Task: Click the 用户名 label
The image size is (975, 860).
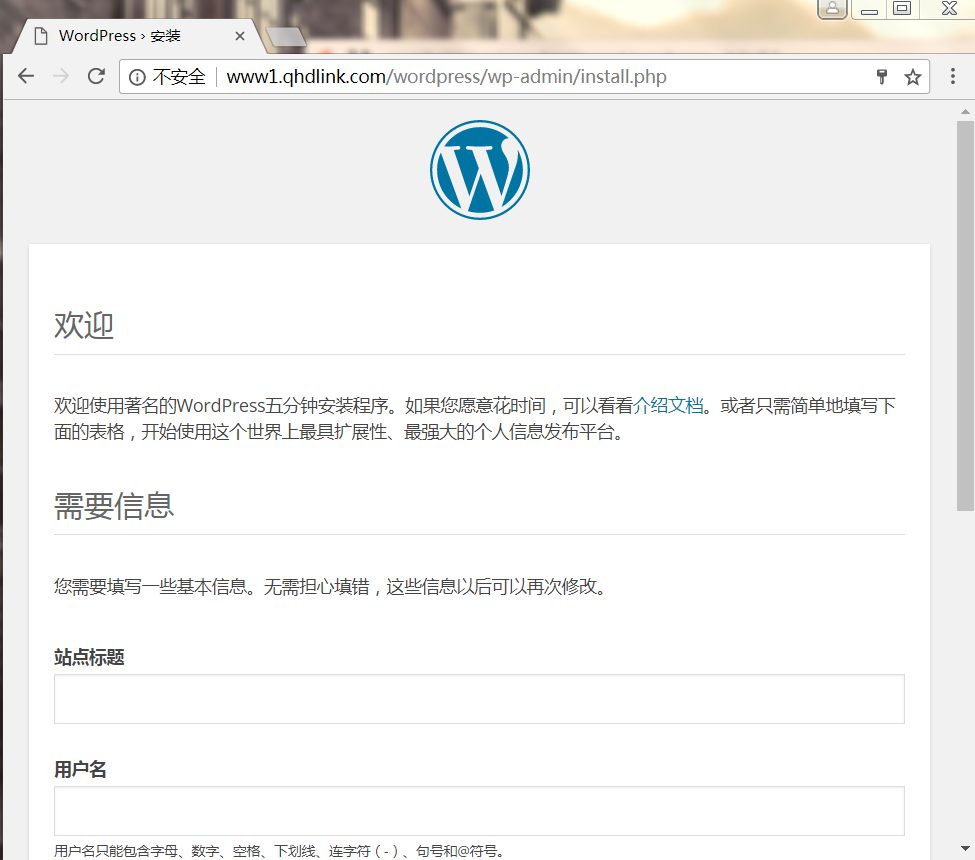Action: pos(80,769)
